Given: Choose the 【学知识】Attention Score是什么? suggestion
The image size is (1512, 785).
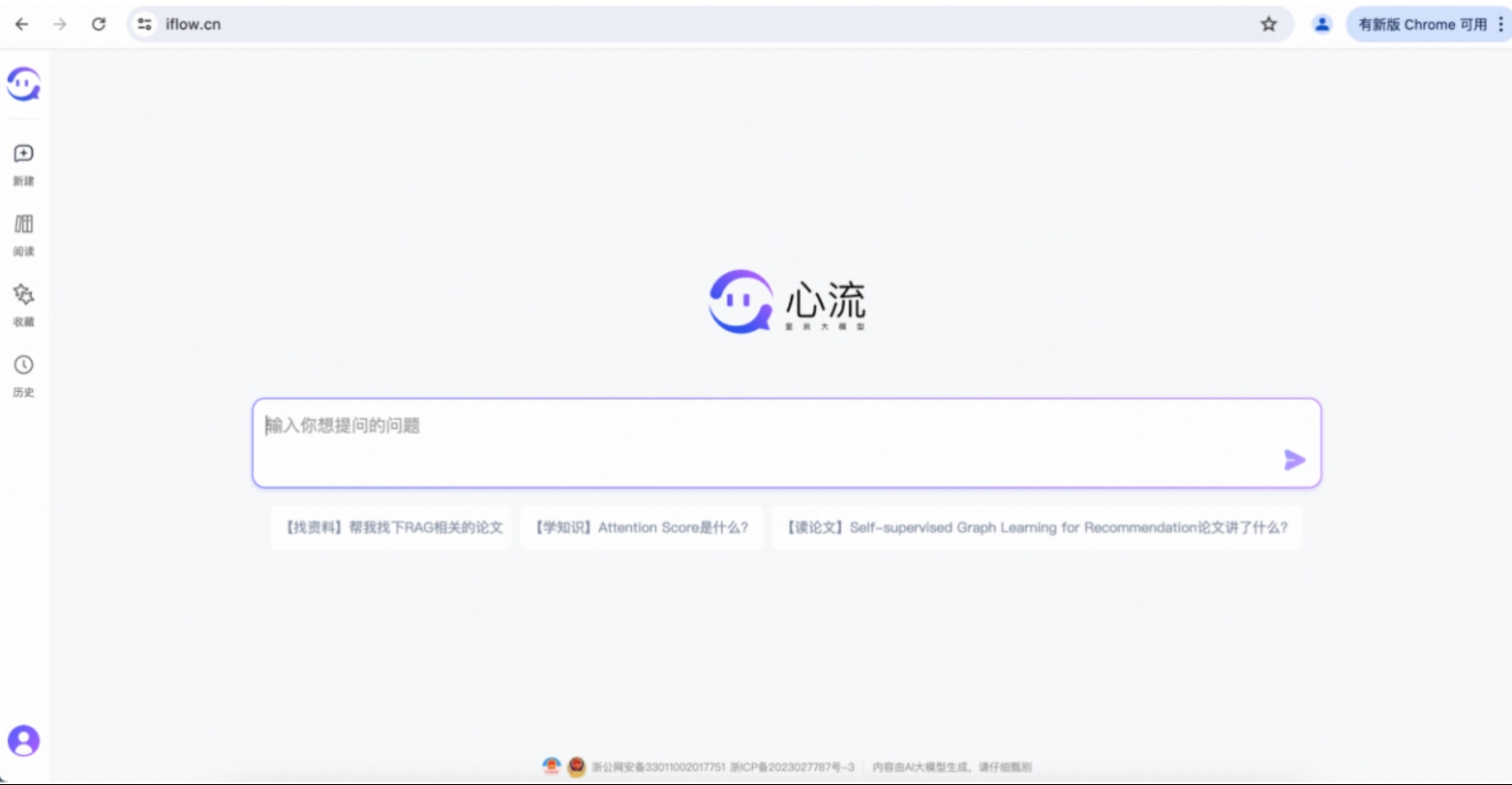Looking at the screenshot, I should tap(642, 528).
